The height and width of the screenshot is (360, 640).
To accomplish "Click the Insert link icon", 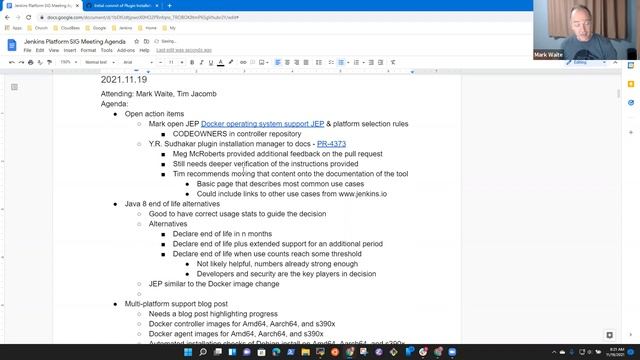I will coord(243,62).
